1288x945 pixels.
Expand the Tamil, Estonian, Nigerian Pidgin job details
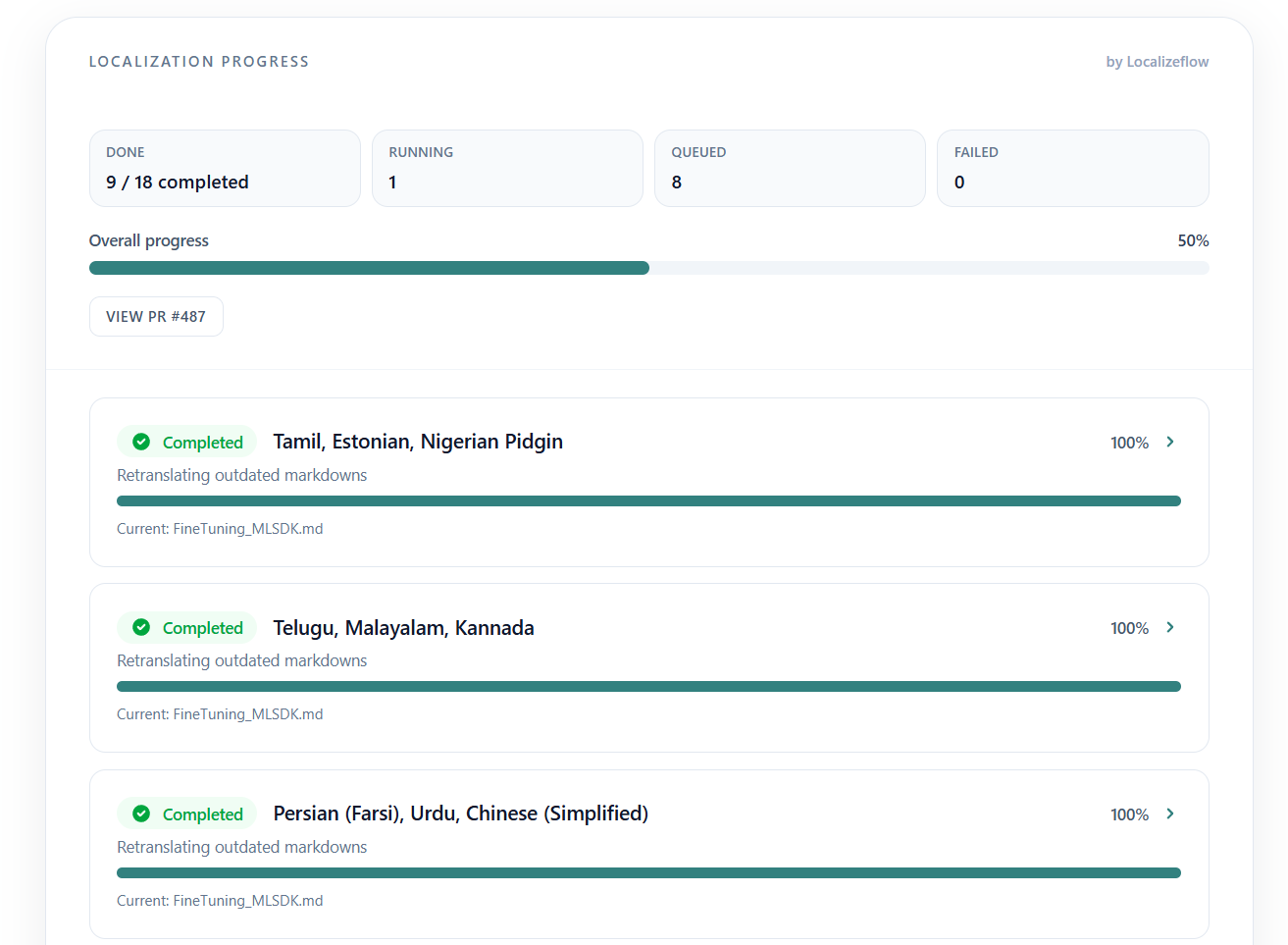click(1169, 442)
